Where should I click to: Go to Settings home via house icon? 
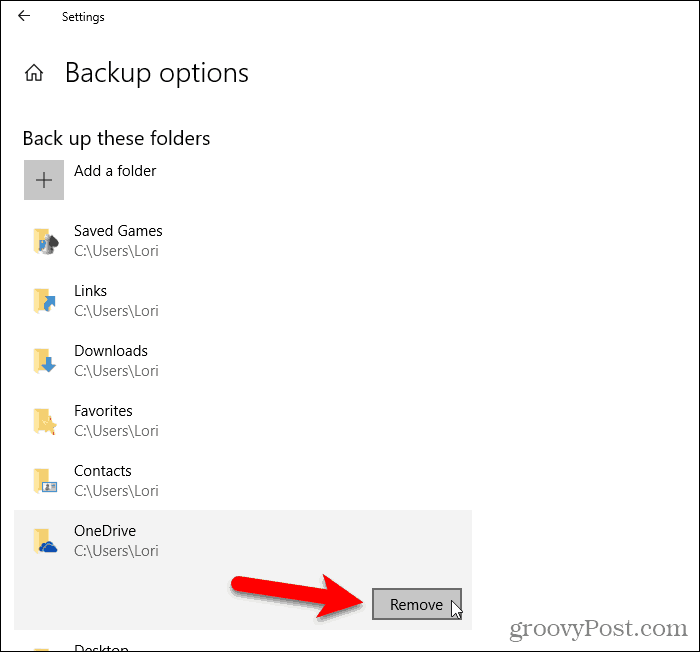point(34,73)
